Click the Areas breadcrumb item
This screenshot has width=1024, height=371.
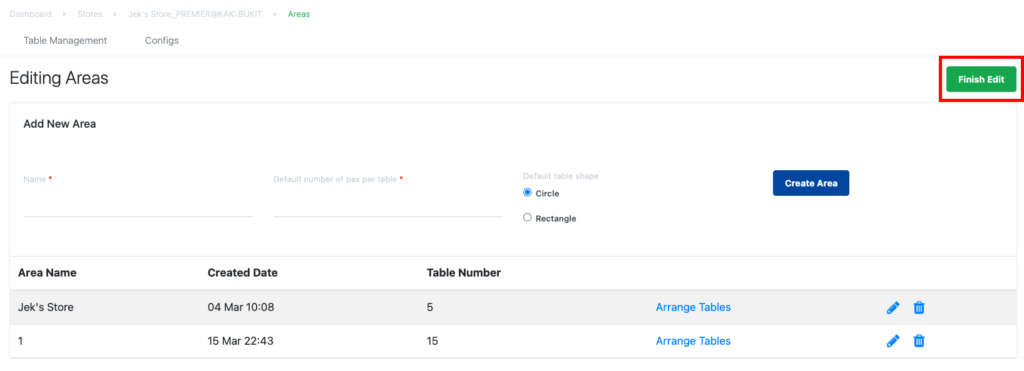299,14
